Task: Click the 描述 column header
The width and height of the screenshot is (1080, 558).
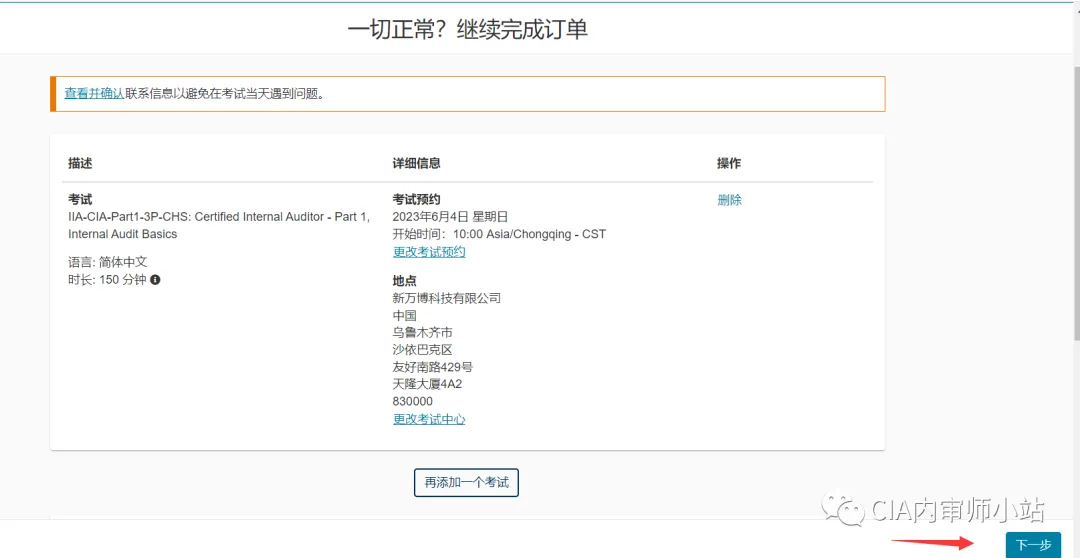Action: [x=80, y=163]
